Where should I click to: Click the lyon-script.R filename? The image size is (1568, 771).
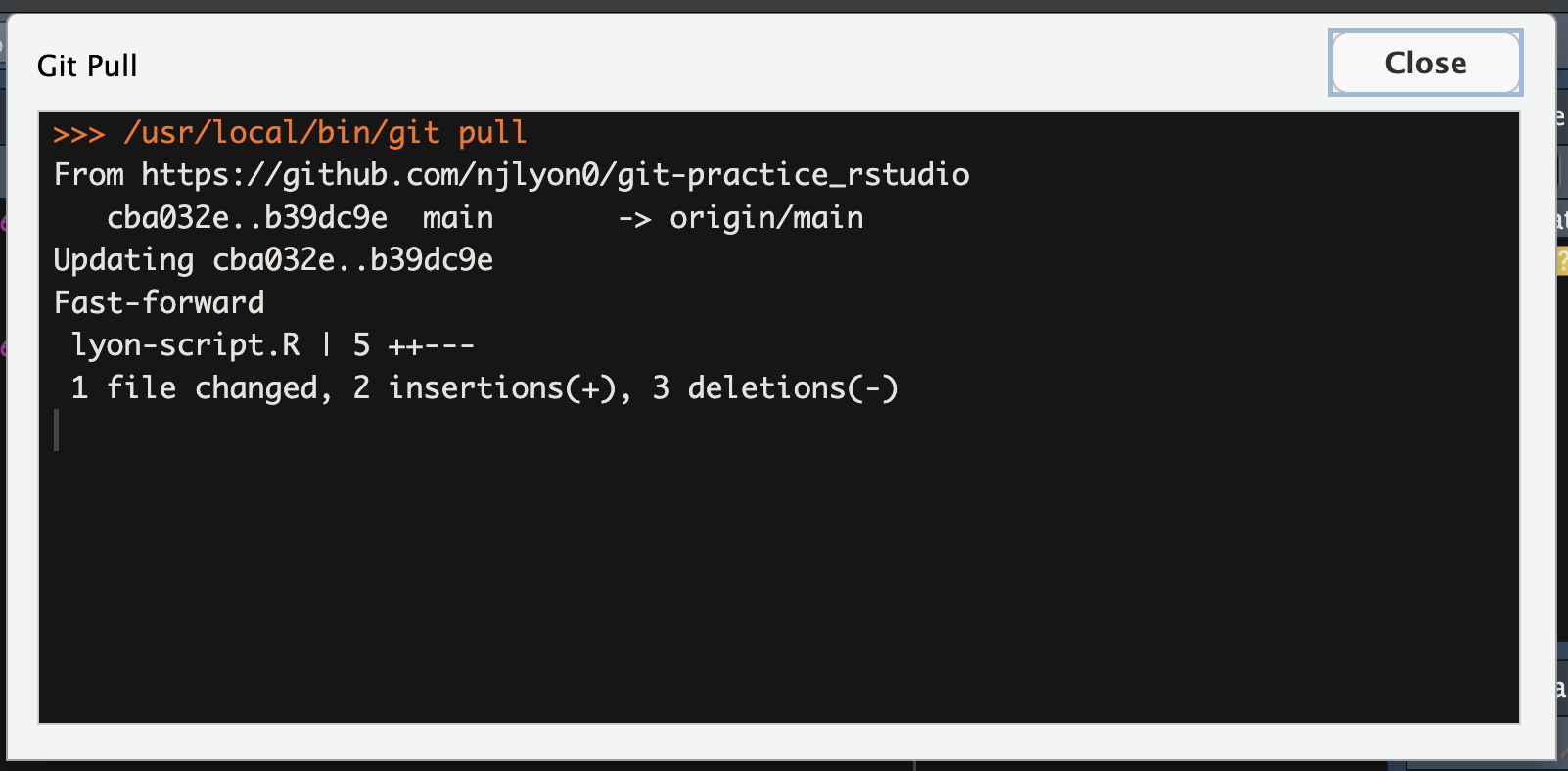click(x=186, y=344)
